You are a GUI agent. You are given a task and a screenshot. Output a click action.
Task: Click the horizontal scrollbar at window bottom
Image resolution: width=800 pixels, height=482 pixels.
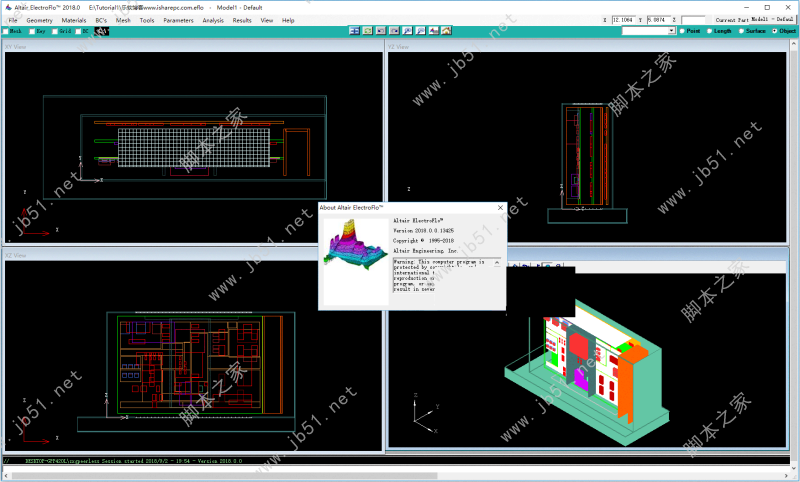coord(224,476)
